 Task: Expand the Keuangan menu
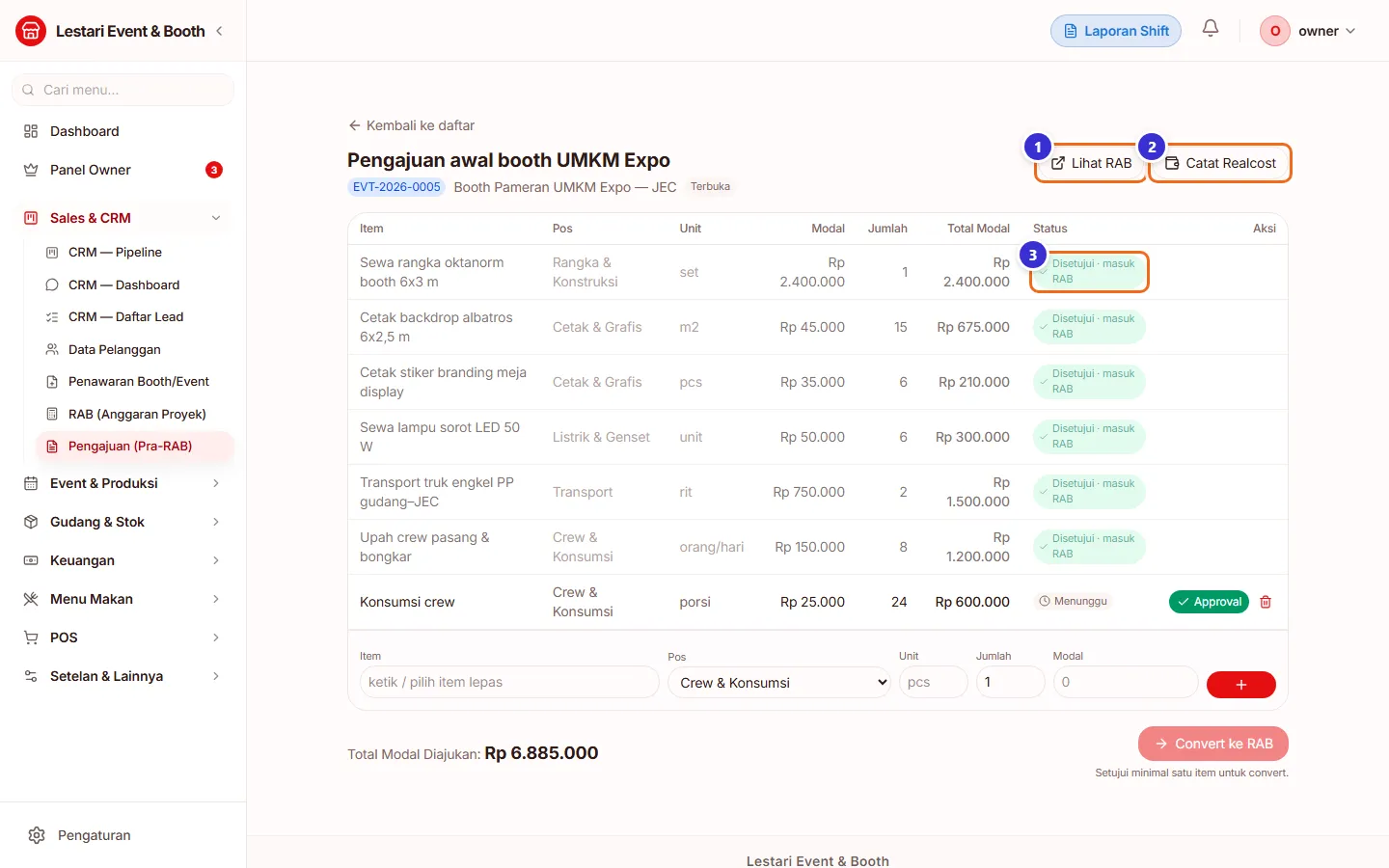pos(123,560)
